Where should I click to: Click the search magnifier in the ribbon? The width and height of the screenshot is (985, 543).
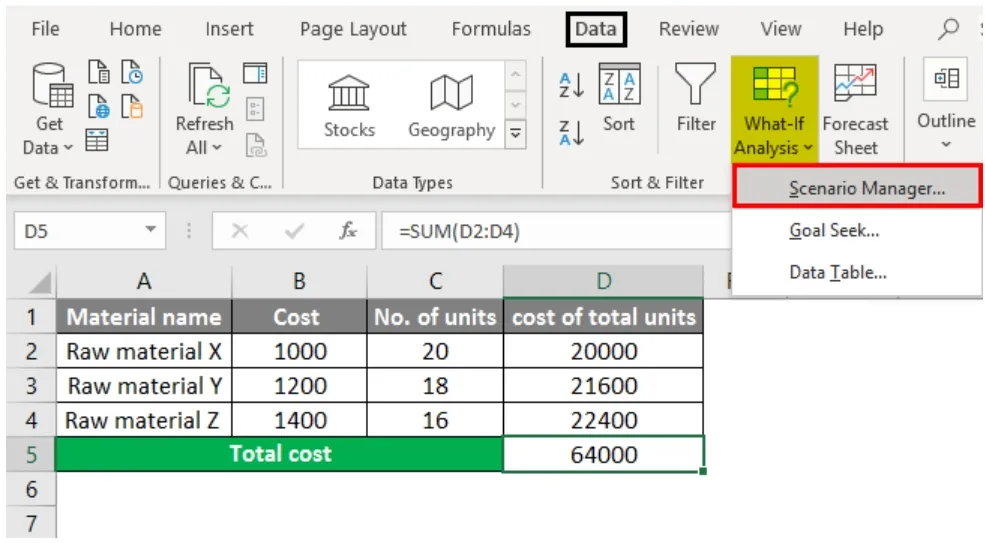pyautogui.click(x=949, y=28)
